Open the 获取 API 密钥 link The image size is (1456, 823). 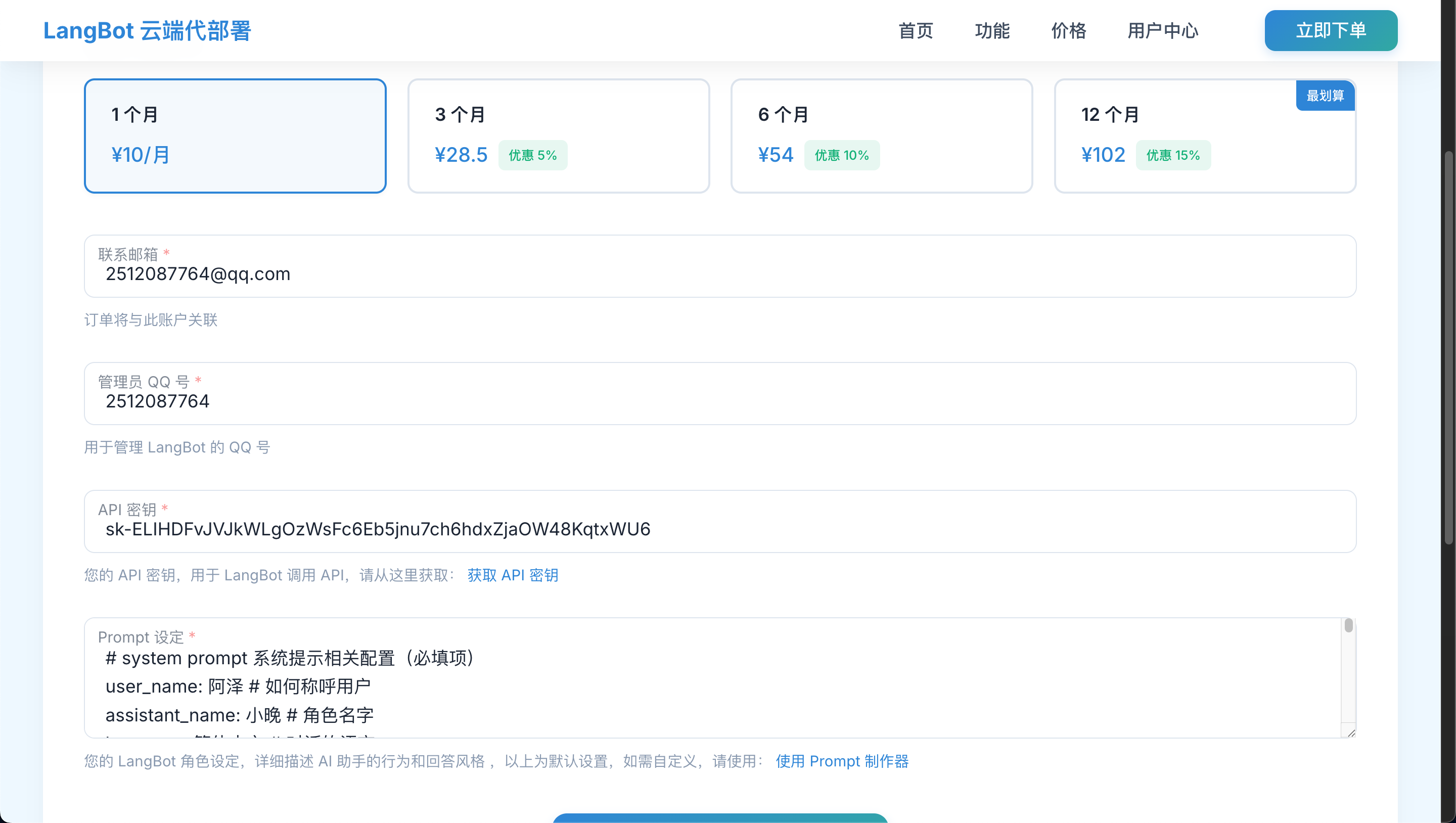pyautogui.click(x=513, y=575)
